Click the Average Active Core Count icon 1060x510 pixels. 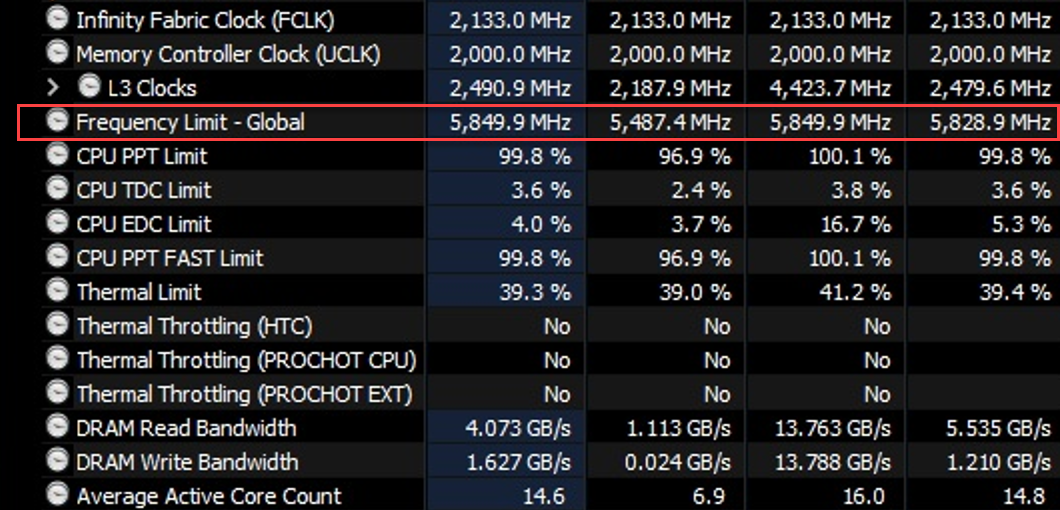[x=58, y=494]
